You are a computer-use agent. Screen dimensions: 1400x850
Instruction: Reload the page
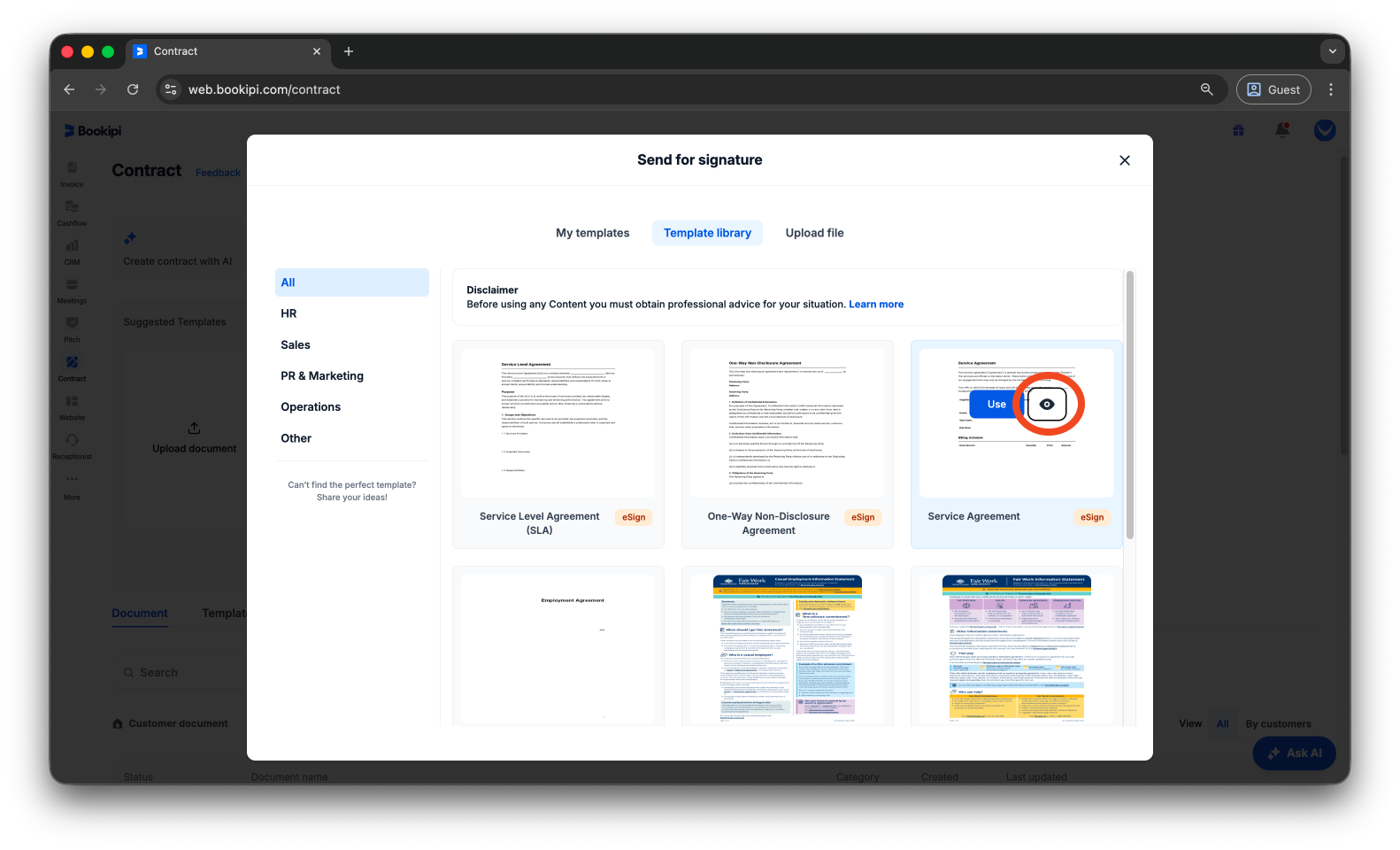pos(133,89)
